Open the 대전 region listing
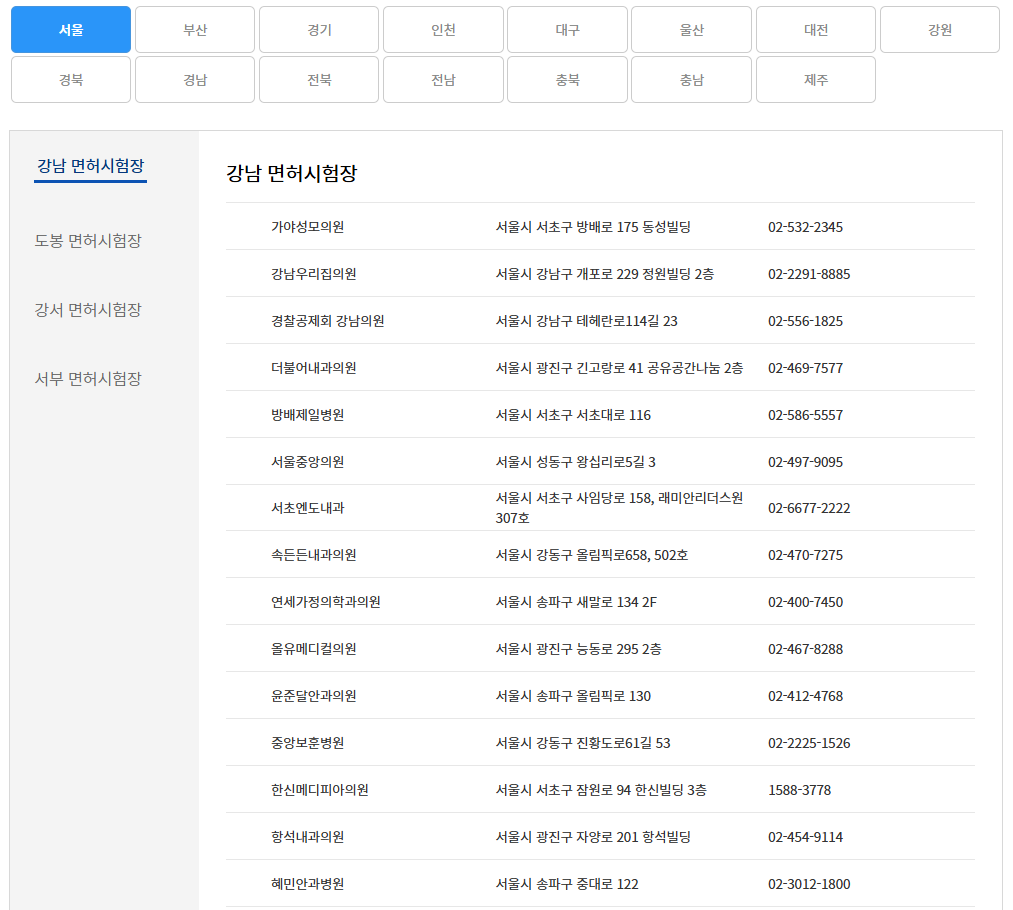The width and height of the screenshot is (1013, 910). (x=815, y=30)
